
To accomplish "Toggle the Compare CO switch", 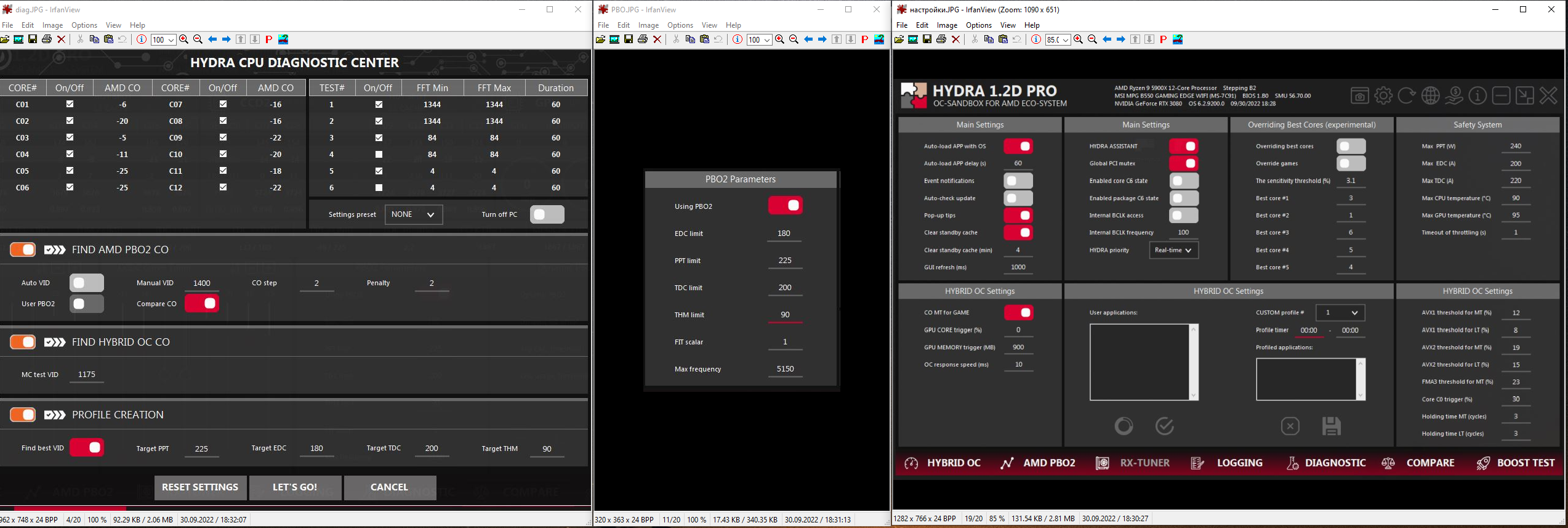I will [x=202, y=303].
